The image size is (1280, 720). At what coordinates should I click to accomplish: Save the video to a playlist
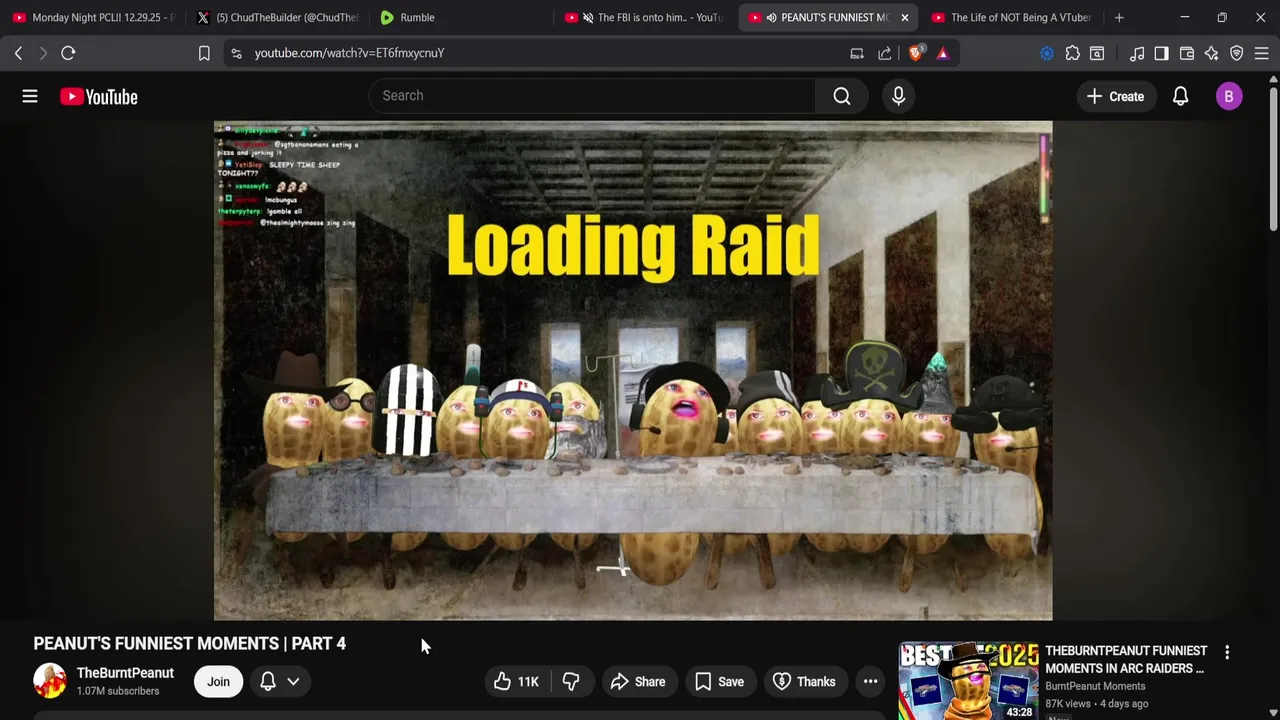[719, 682]
